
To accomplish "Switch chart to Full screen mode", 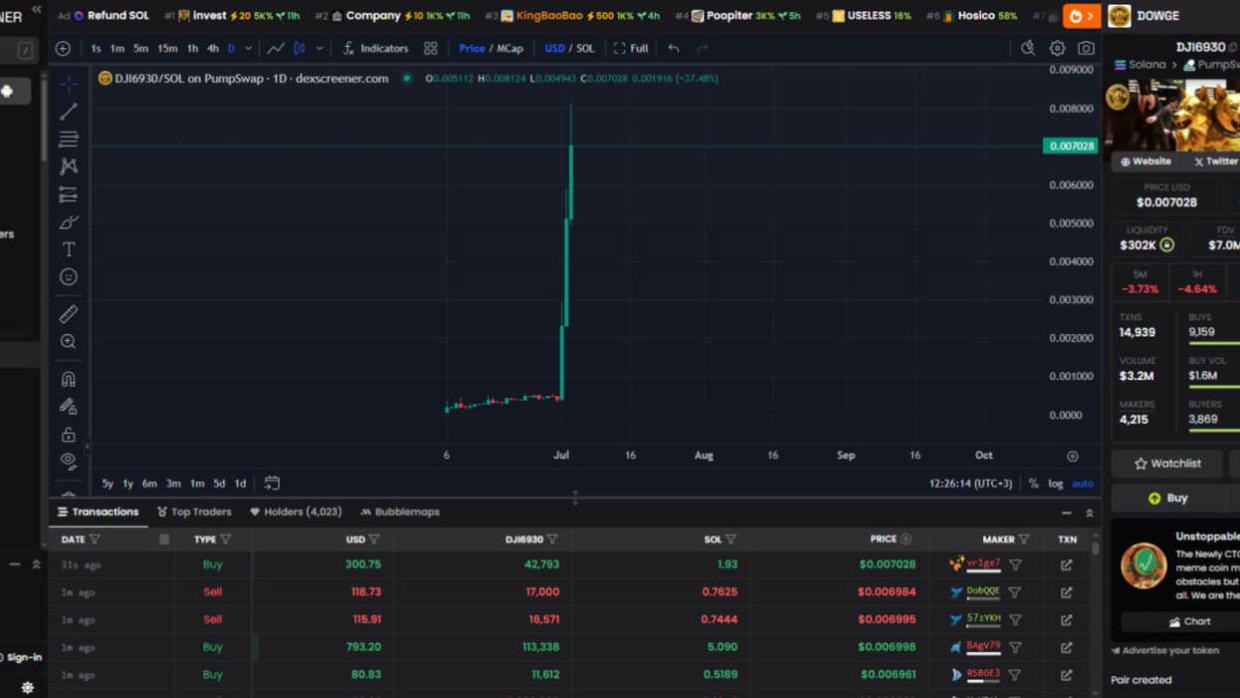I will [630, 48].
